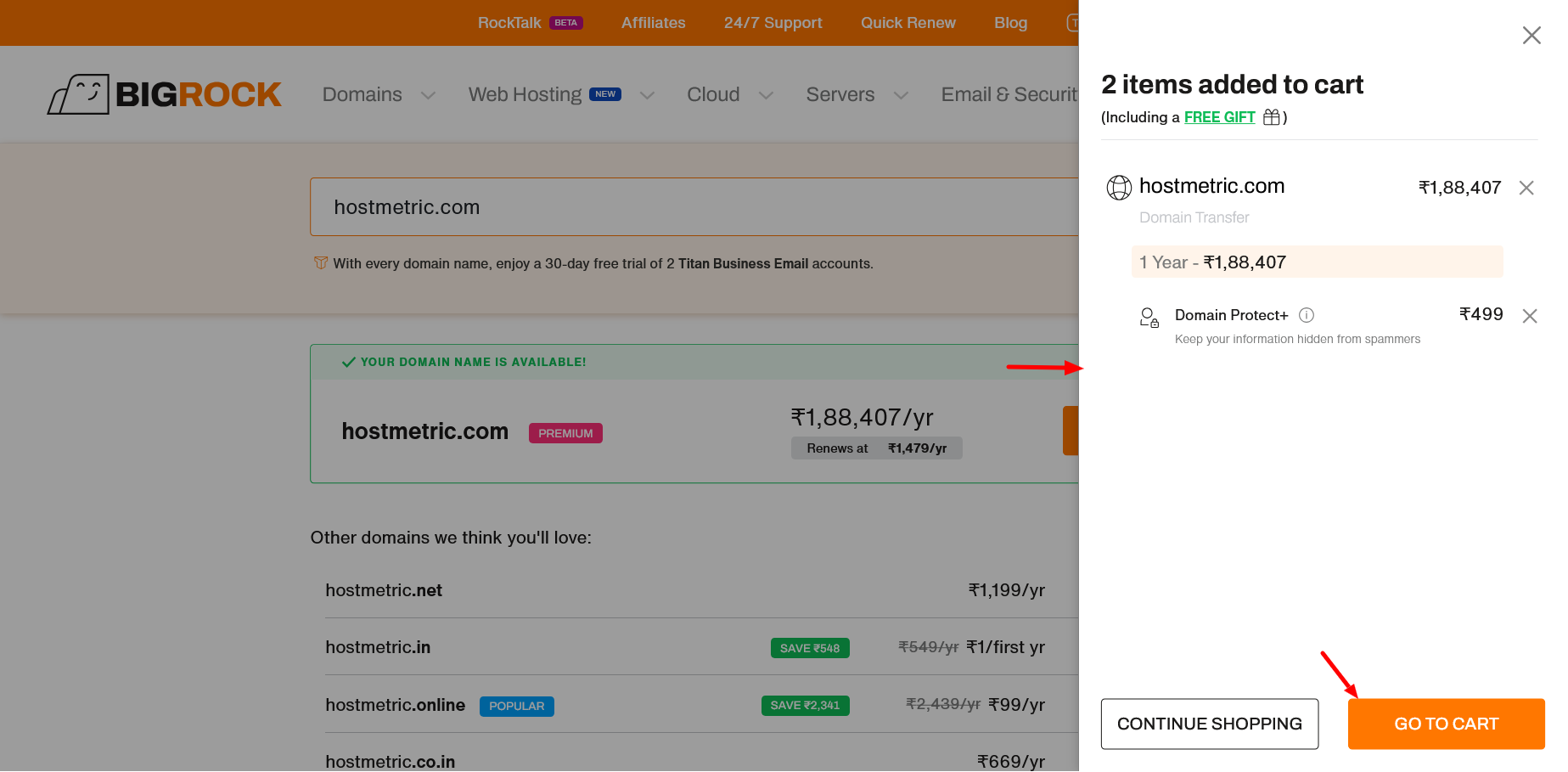Open Domain Protect+ info tooltip icon
The height and width of the screenshot is (772, 1568).
[x=1307, y=315]
